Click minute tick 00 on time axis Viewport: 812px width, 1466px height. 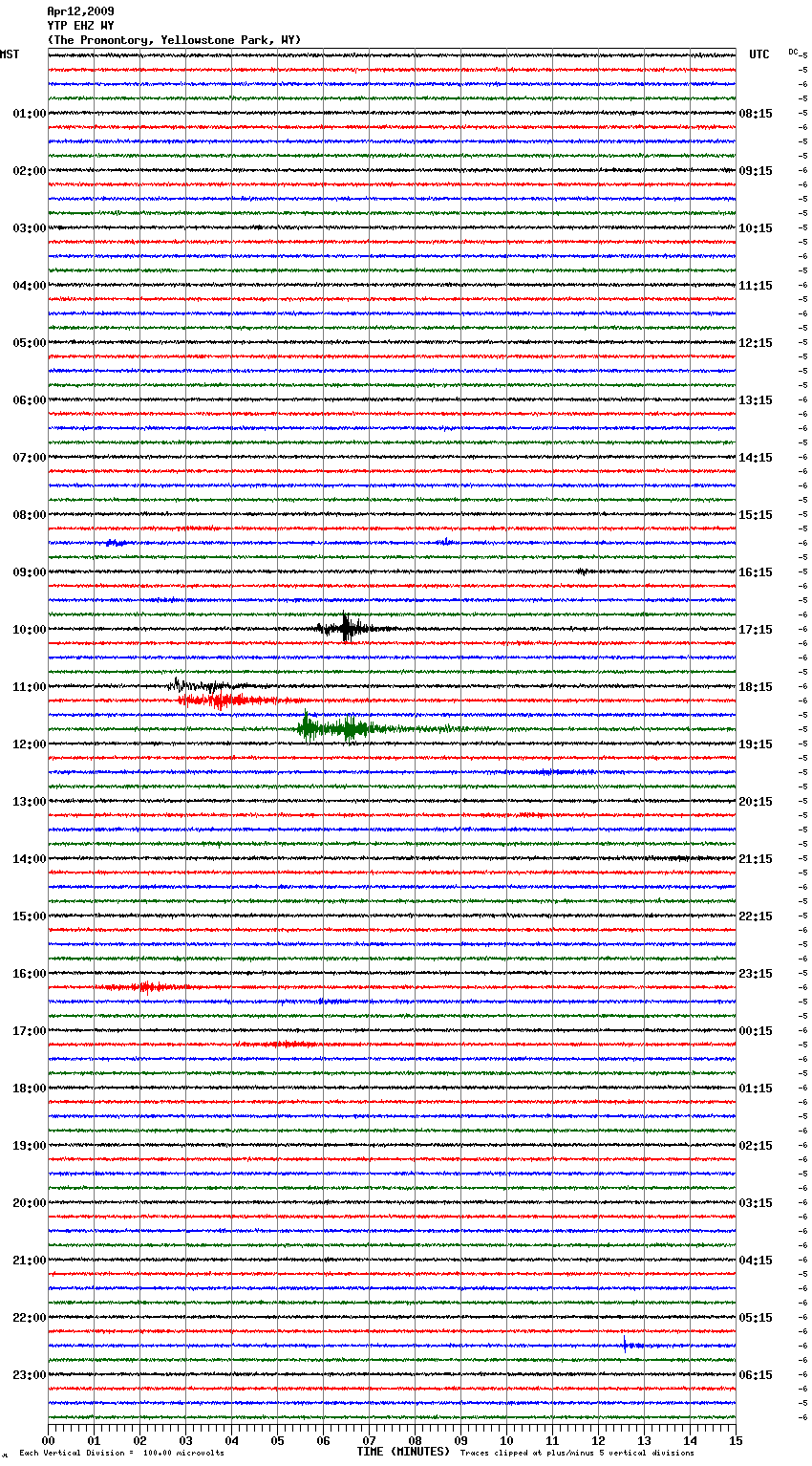pos(48,1440)
